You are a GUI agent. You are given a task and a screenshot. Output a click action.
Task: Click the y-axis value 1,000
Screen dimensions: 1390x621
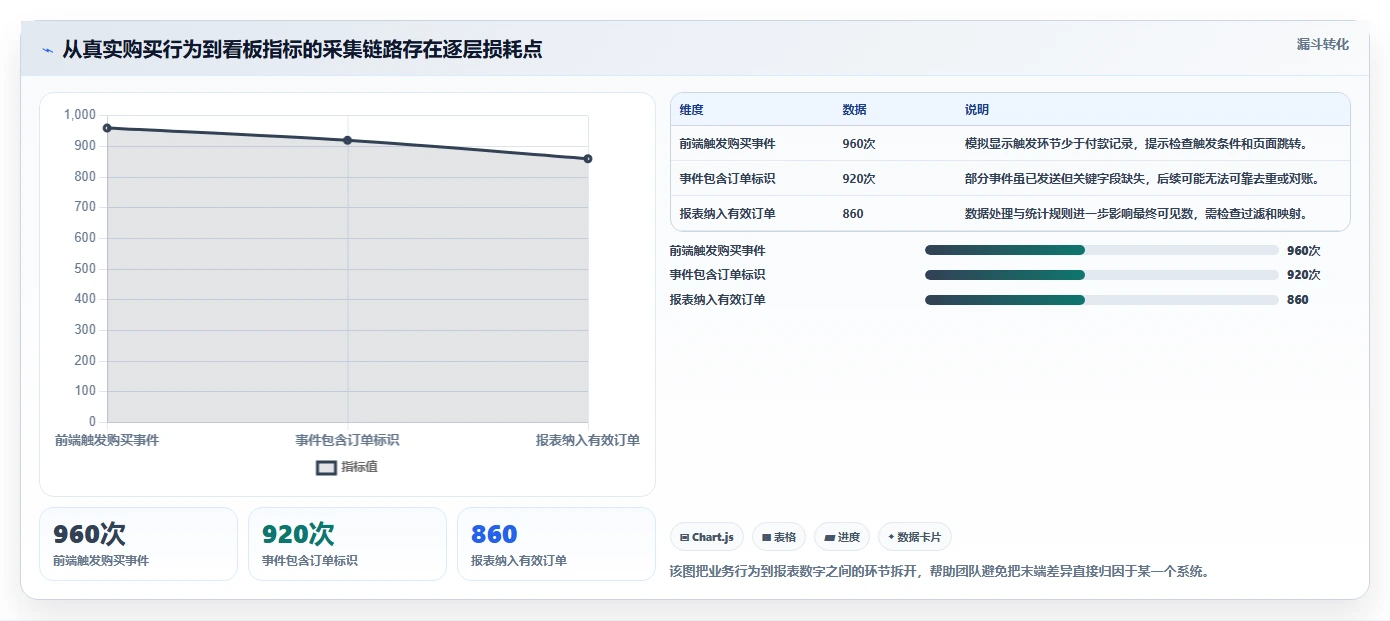tap(80, 115)
